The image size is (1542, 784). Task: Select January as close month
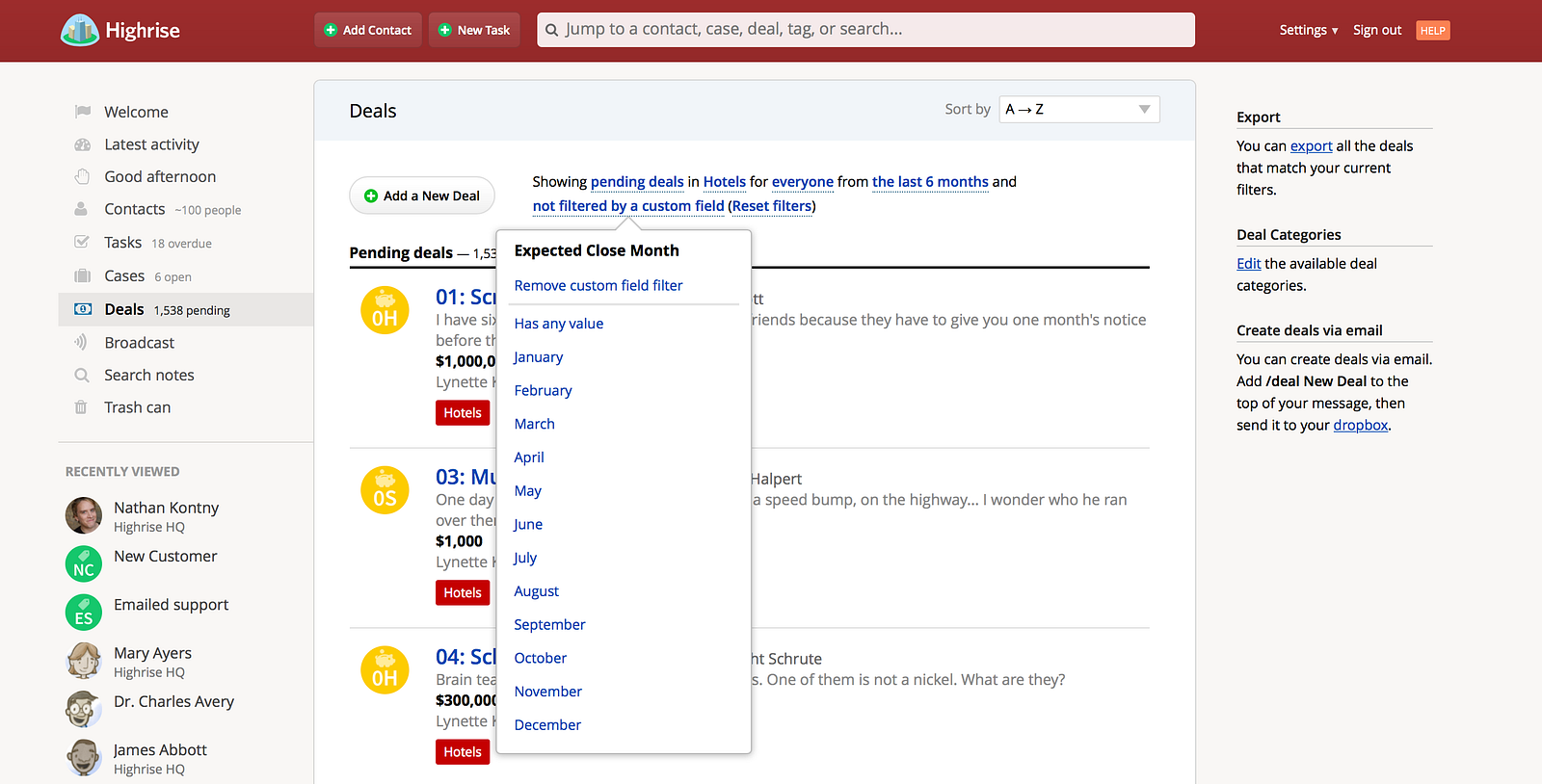pos(539,356)
